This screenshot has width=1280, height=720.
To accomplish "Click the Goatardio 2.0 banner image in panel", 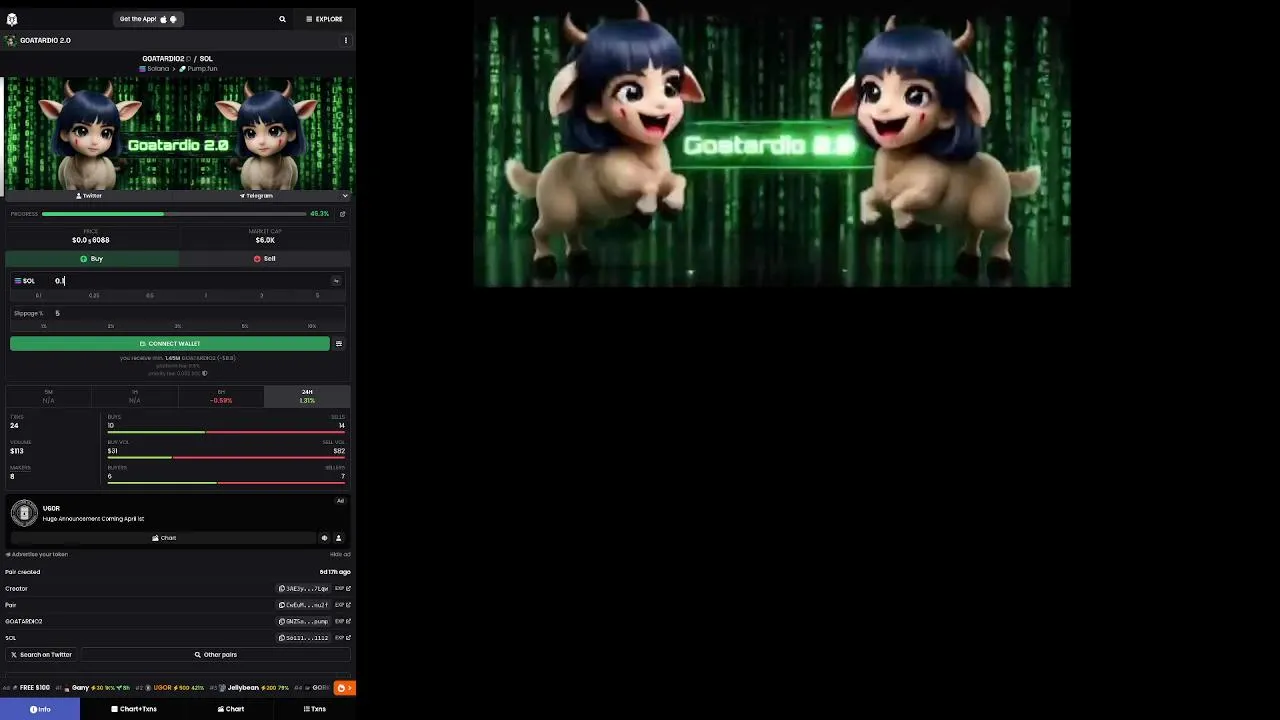I will [179, 133].
